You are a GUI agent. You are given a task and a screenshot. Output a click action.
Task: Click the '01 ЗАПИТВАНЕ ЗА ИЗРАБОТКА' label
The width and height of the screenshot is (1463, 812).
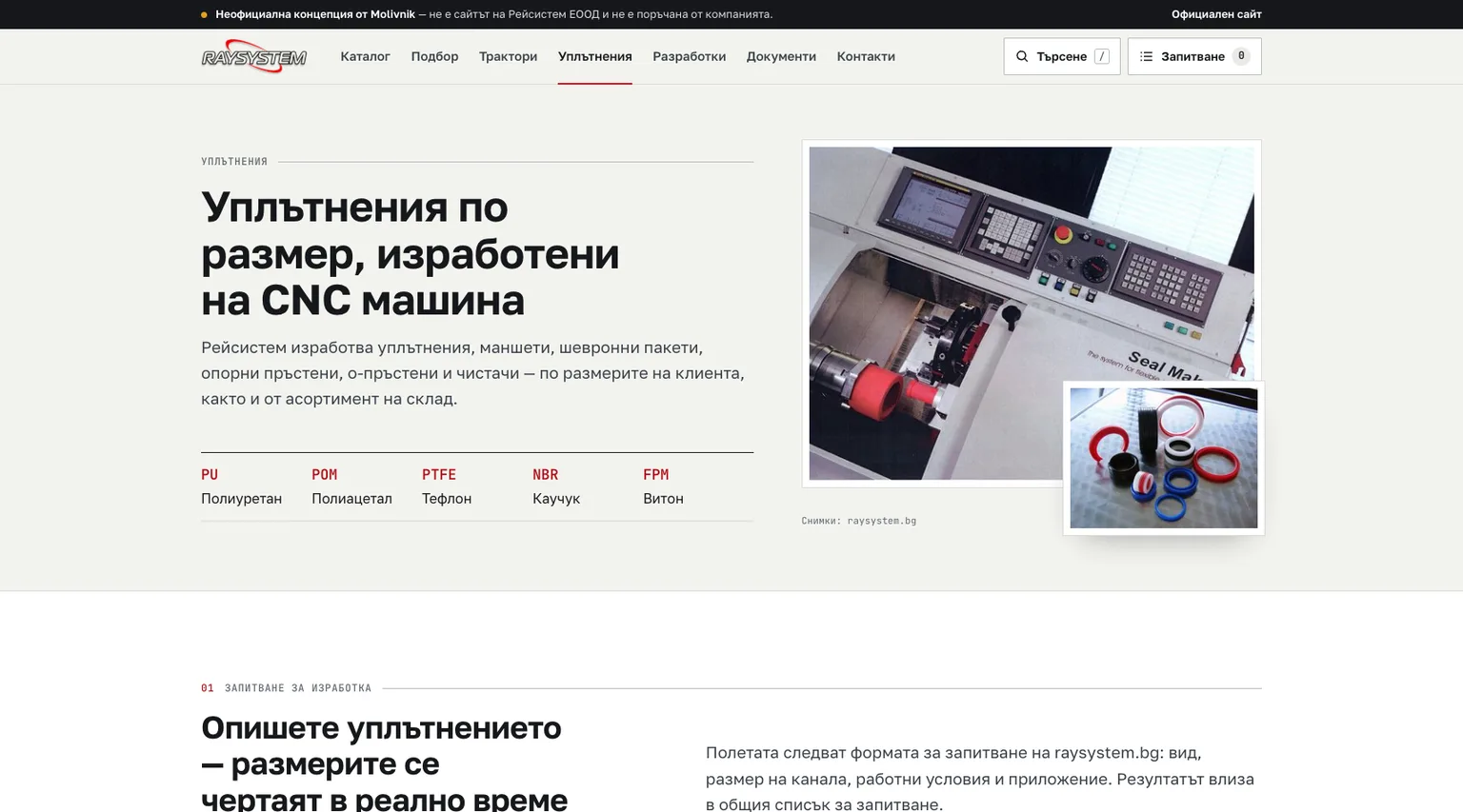coord(286,687)
